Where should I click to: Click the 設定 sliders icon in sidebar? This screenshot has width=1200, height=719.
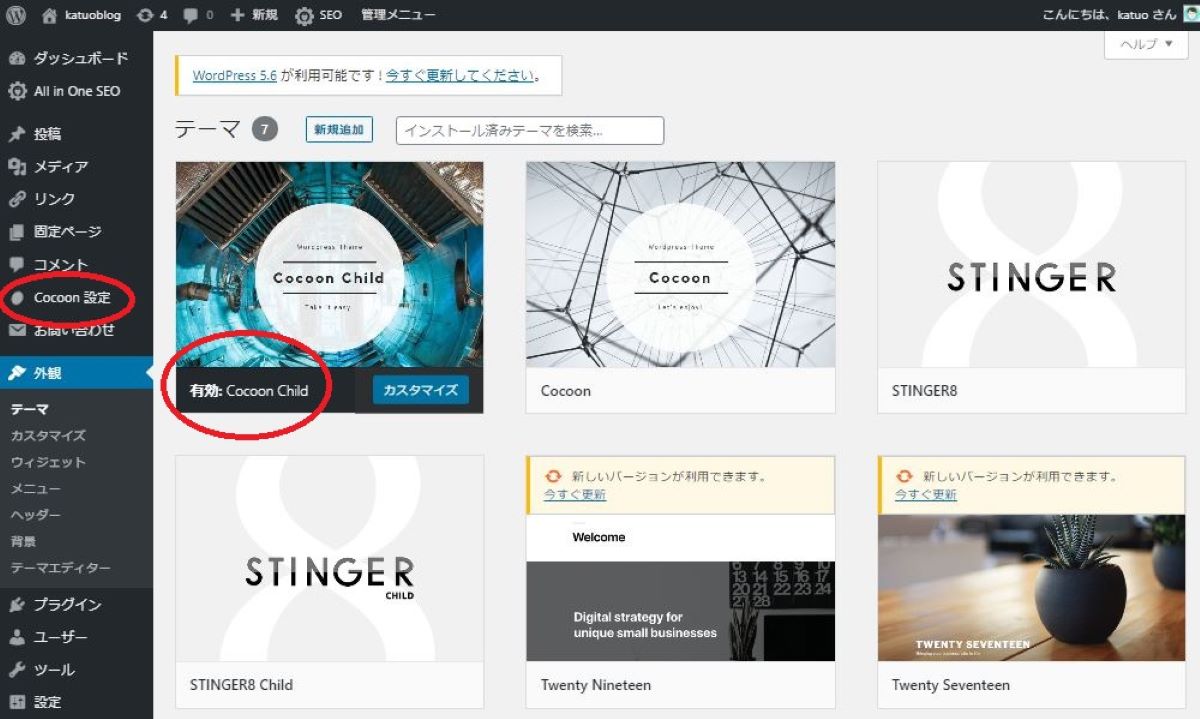17,702
